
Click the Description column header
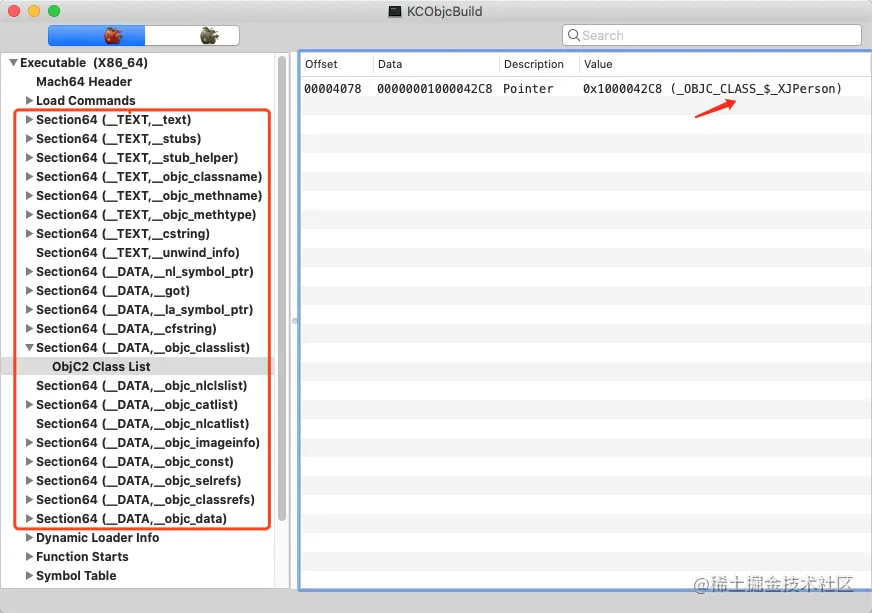pos(539,64)
